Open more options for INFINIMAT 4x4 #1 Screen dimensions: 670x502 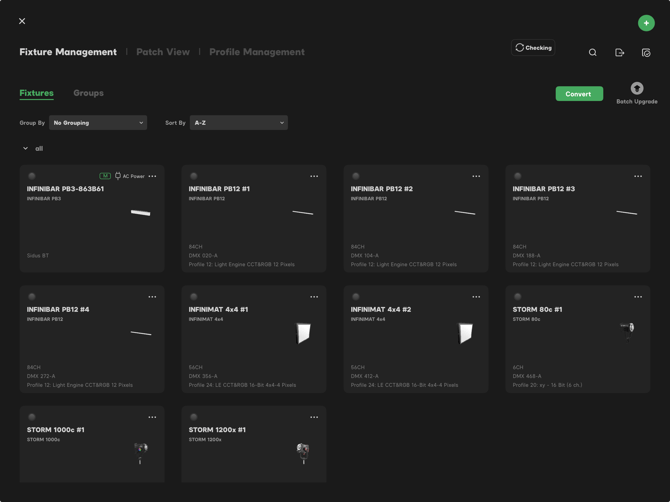tap(314, 297)
